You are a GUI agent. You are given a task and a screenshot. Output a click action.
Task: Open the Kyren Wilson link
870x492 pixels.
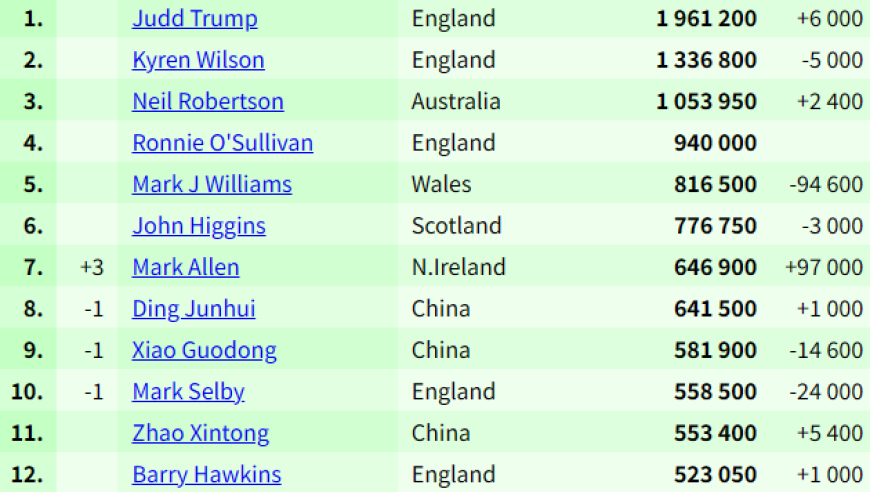pyautogui.click(x=198, y=60)
